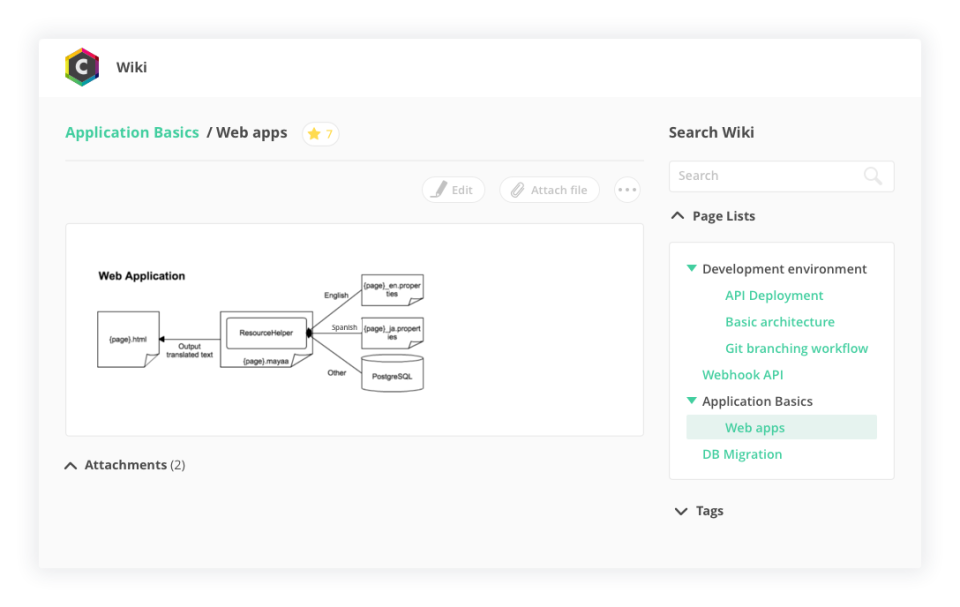Collapse the Application Basics tree node
This screenshot has width=960, height=607.
click(691, 401)
